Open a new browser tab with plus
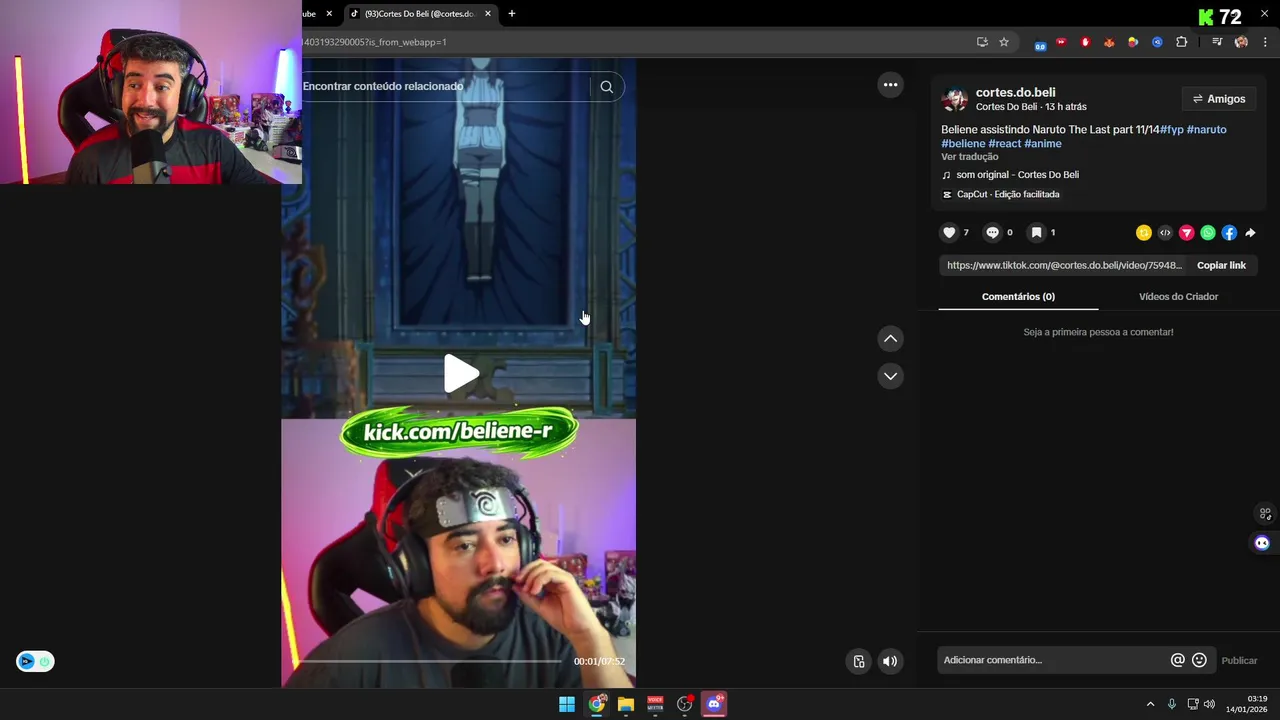The image size is (1280, 720). (512, 14)
